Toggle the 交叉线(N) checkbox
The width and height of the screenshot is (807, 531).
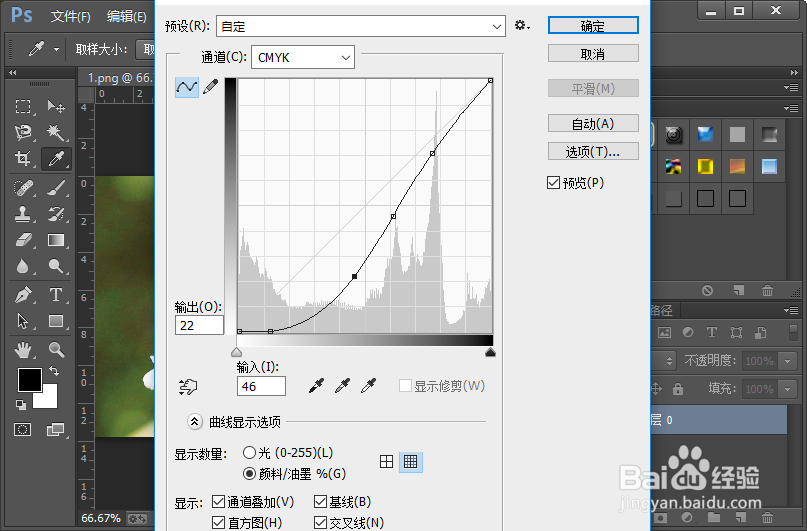[x=320, y=523]
